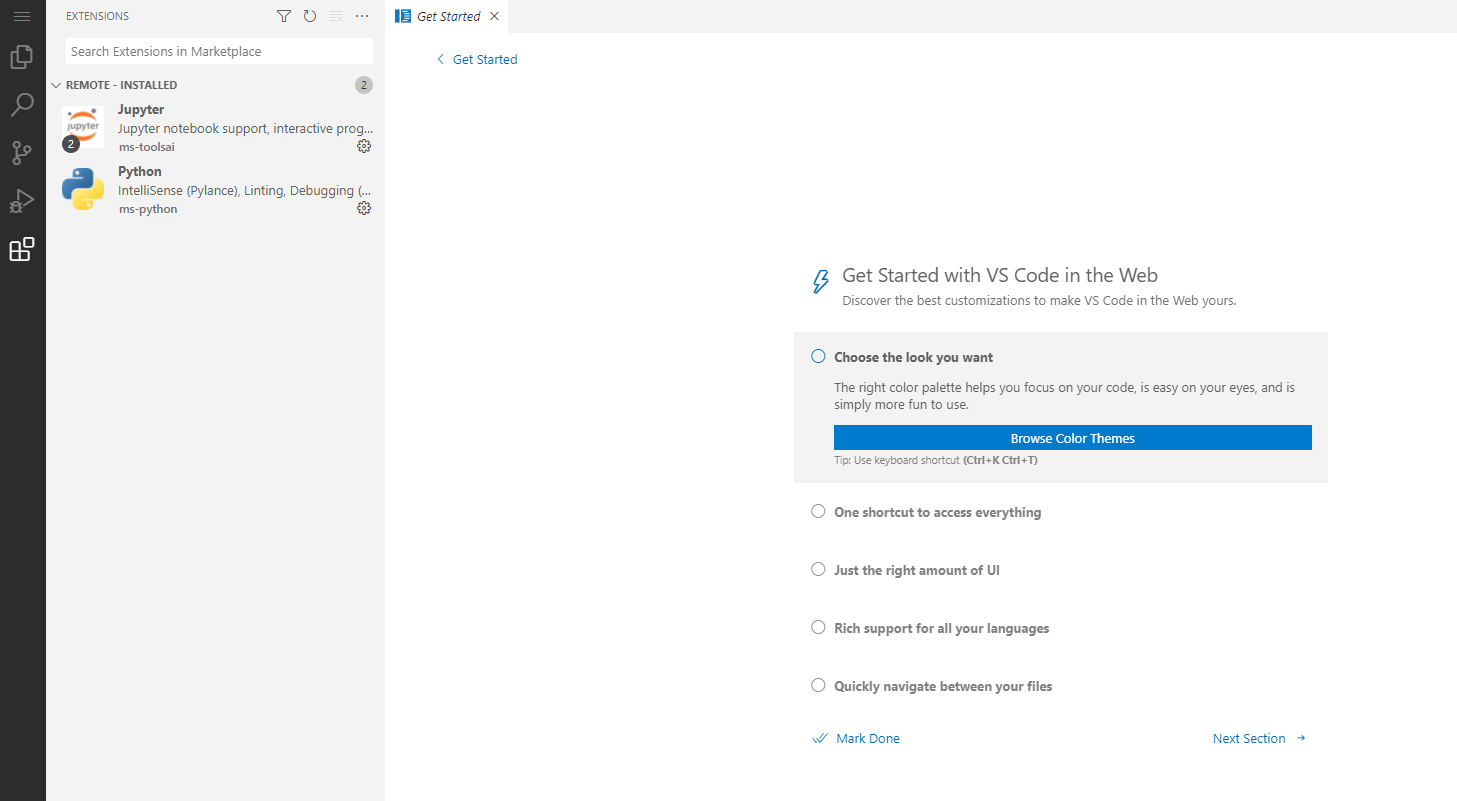Open the hamburger application menu
Viewport: 1457px width, 801px height.
(x=22, y=16)
